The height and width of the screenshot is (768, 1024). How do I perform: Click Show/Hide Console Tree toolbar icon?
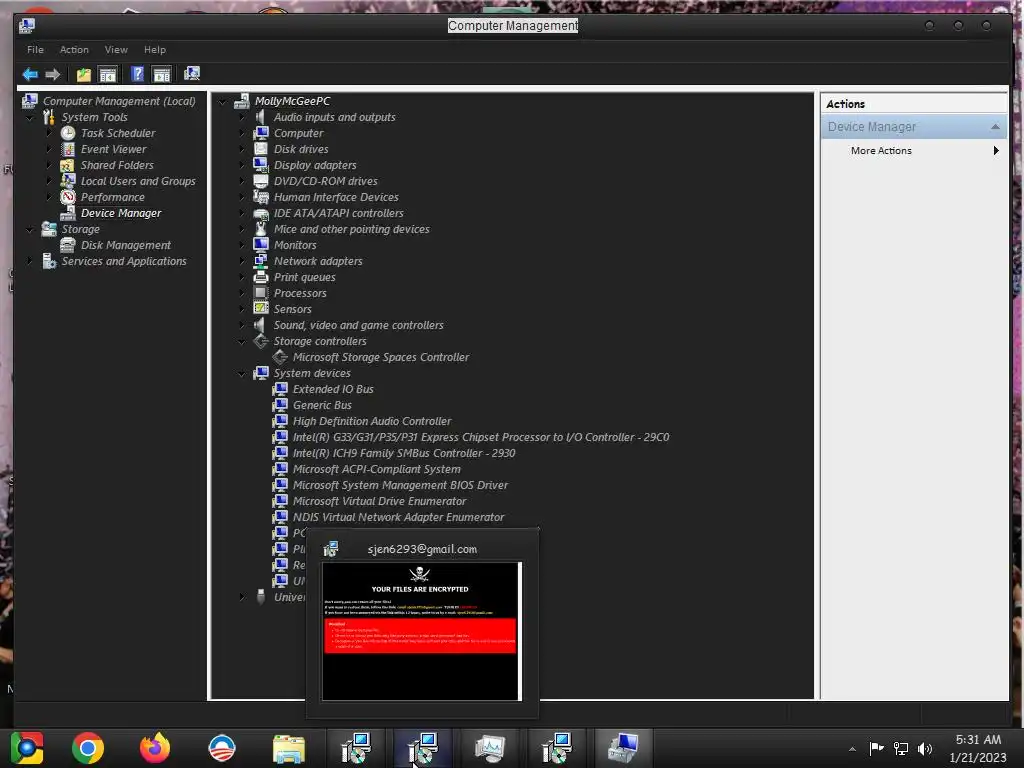point(108,74)
